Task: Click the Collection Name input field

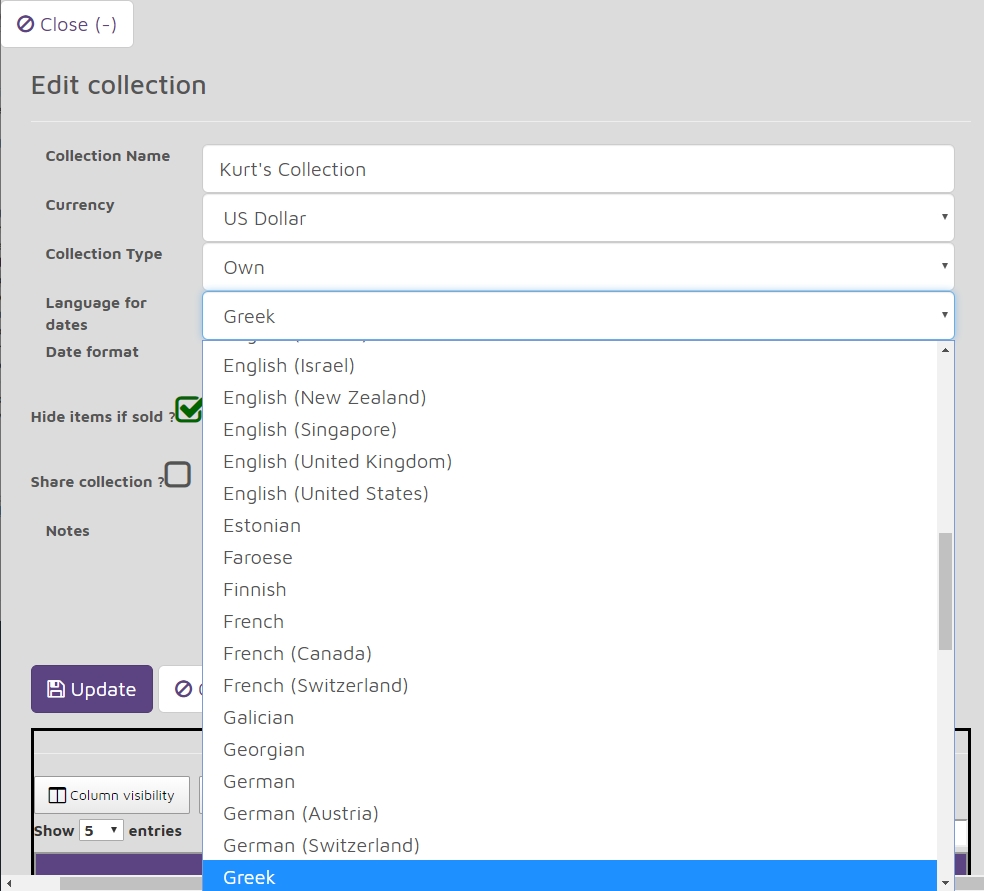Action: pos(578,169)
